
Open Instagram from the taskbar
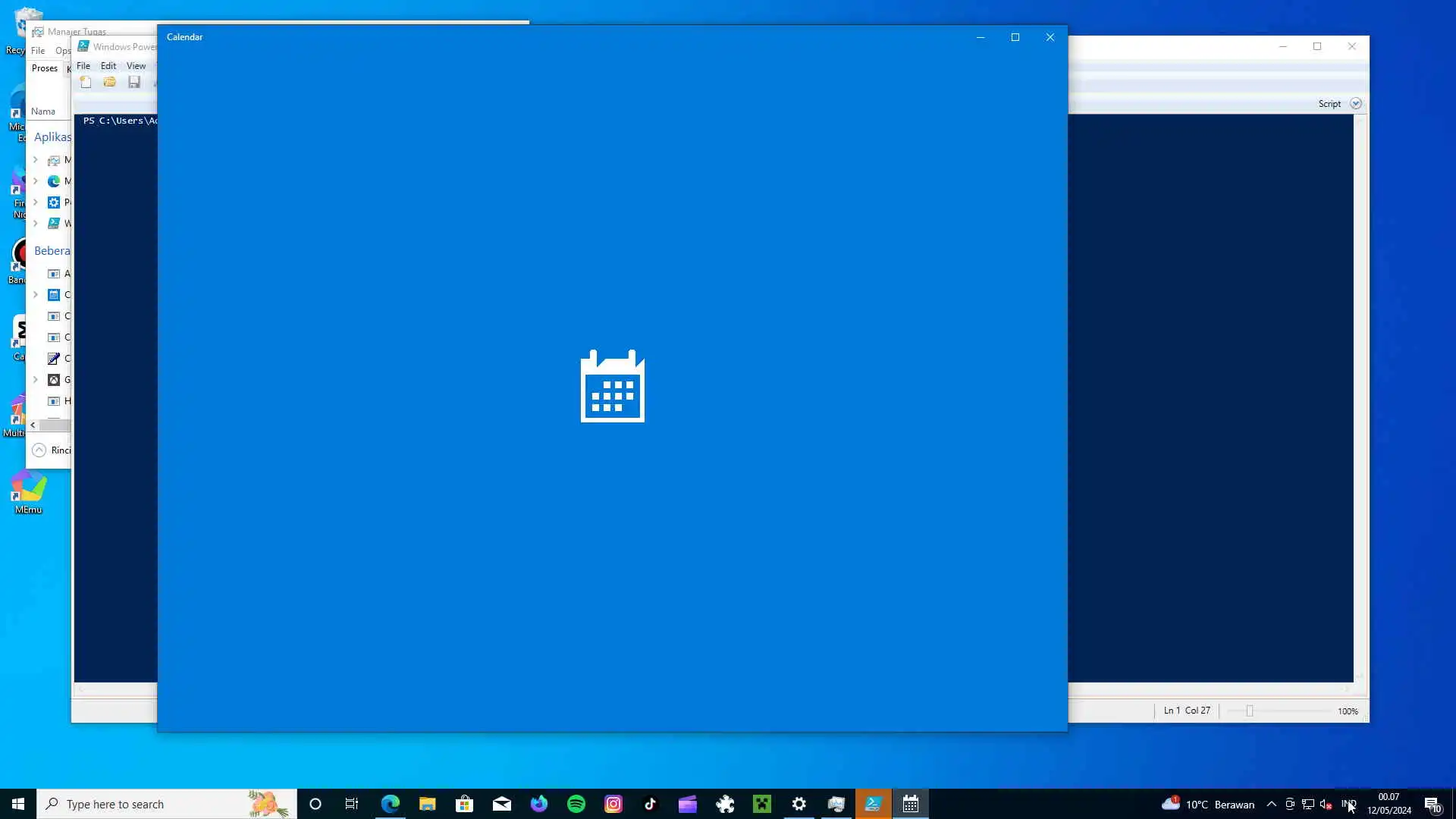pyautogui.click(x=613, y=804)
